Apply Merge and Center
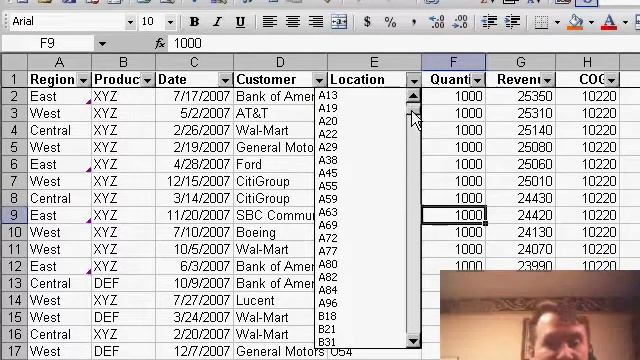640x360 pixels. pyautogui.click(x=339, y=22)
